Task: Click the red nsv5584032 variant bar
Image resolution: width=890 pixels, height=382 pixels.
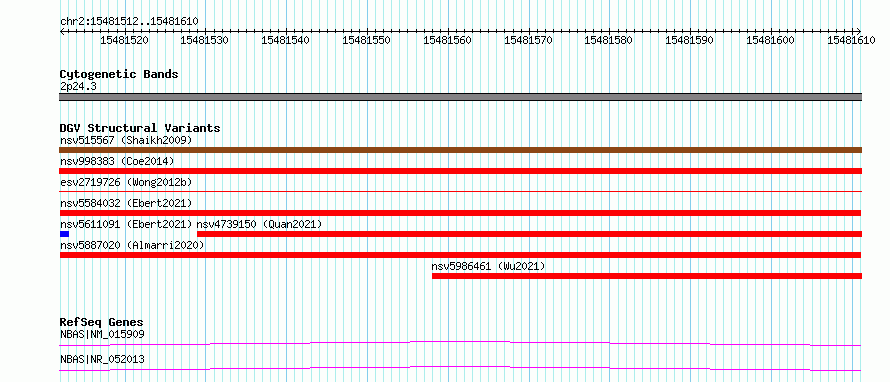Action: [x=460, y=213]
